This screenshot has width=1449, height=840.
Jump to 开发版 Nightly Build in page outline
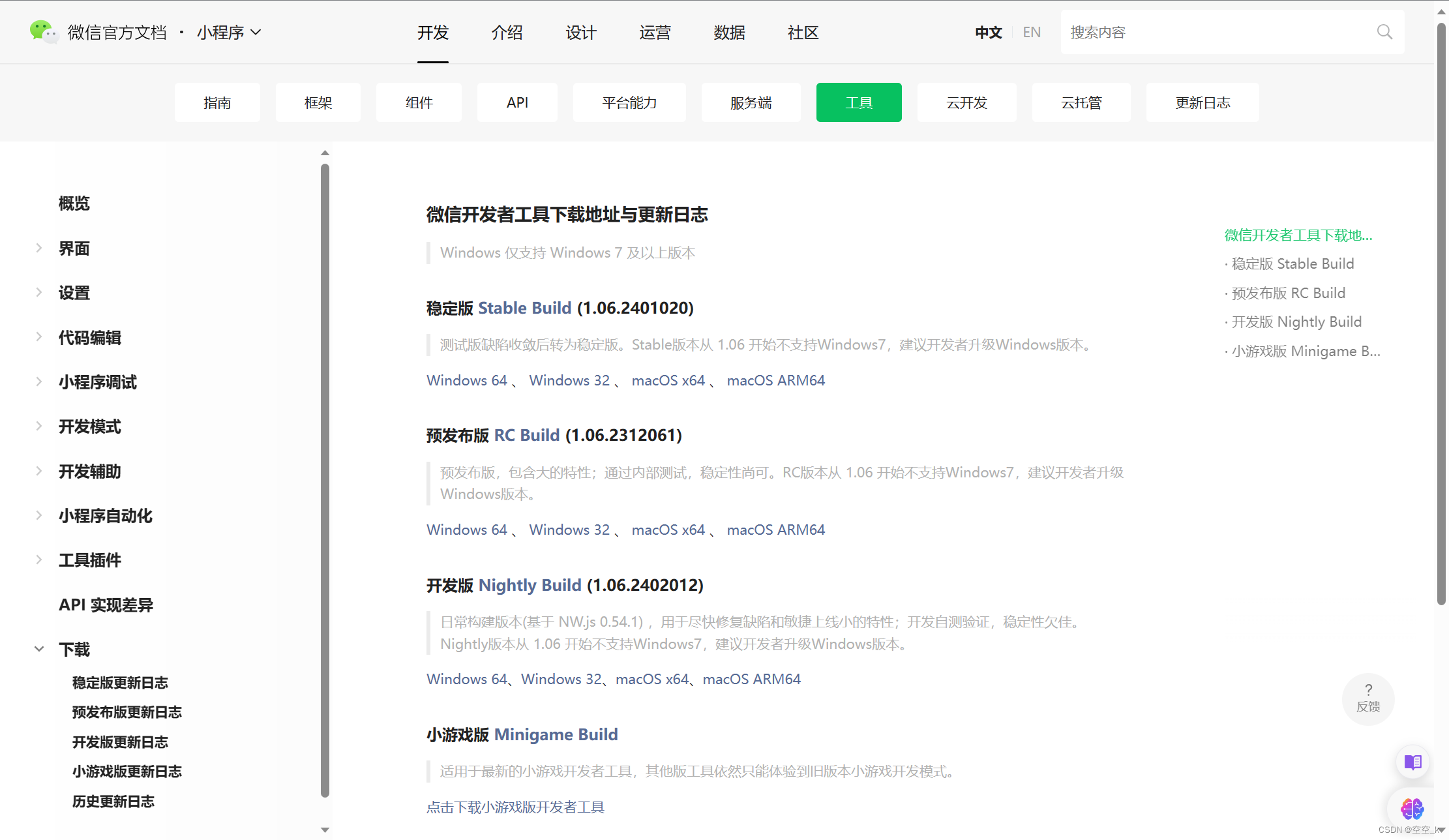[1296, 322]
